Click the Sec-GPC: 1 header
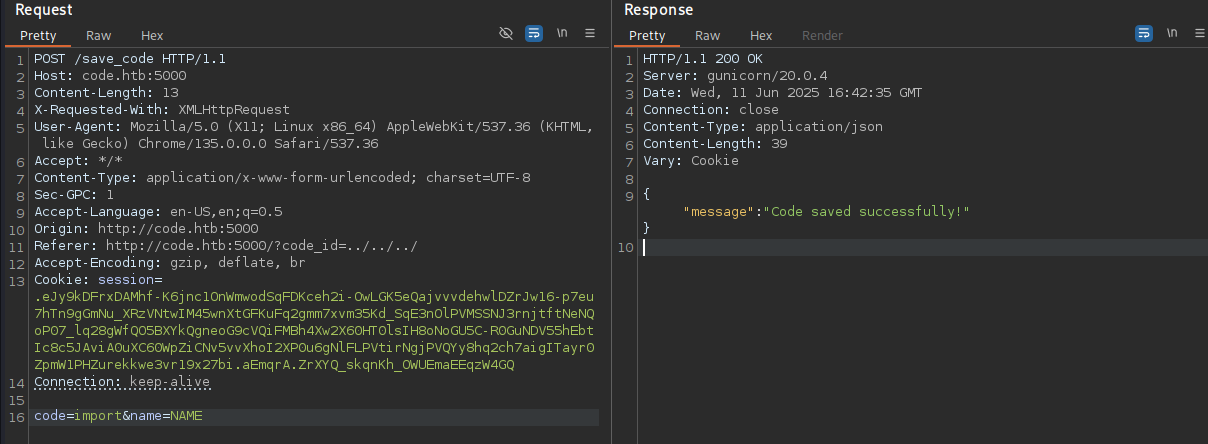 coord(74,194)
